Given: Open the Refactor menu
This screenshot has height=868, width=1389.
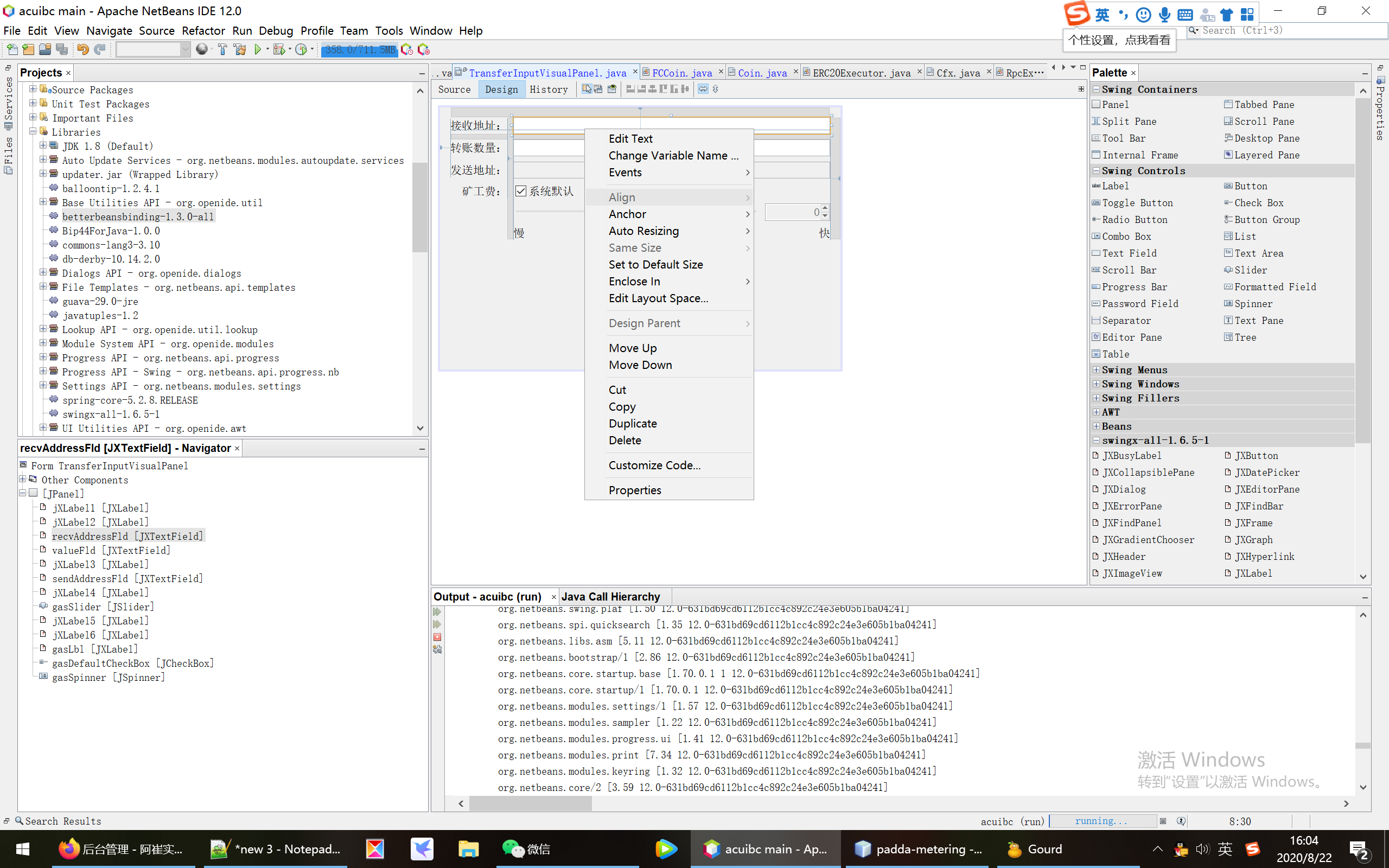Looking at the screenshot, I should tap(202, 30).
